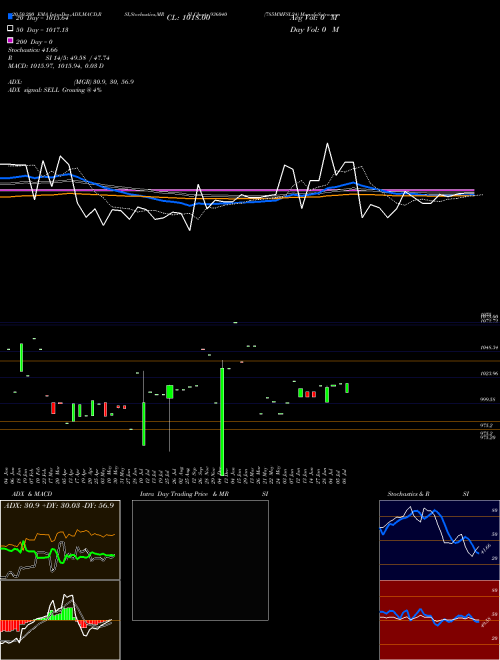Click the highest white peak on the moving-average chart

(x=327, y=144)
